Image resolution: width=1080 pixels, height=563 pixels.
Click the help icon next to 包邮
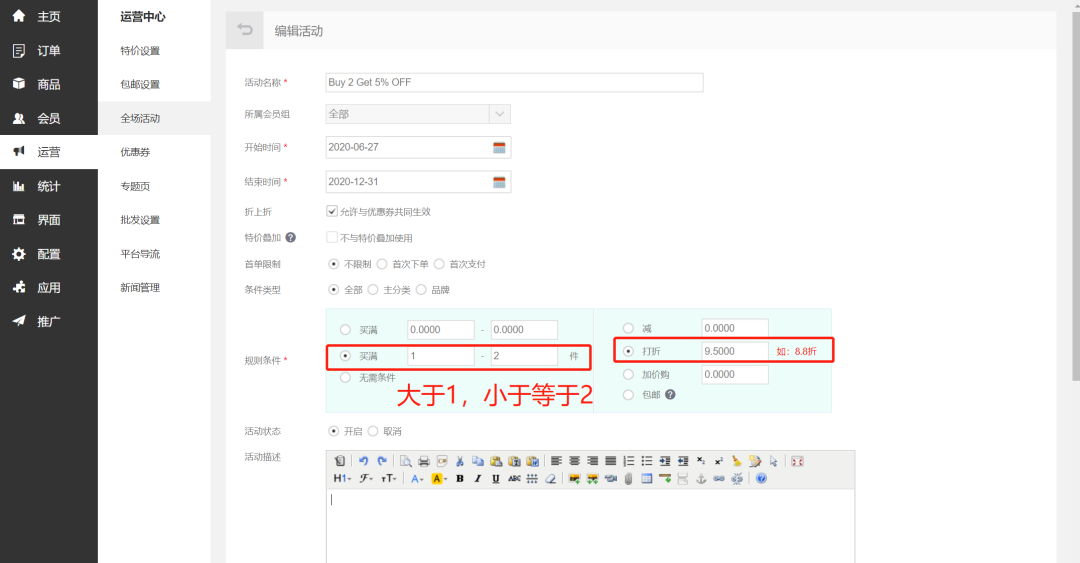pyautogui.click(x=670, y=395)
